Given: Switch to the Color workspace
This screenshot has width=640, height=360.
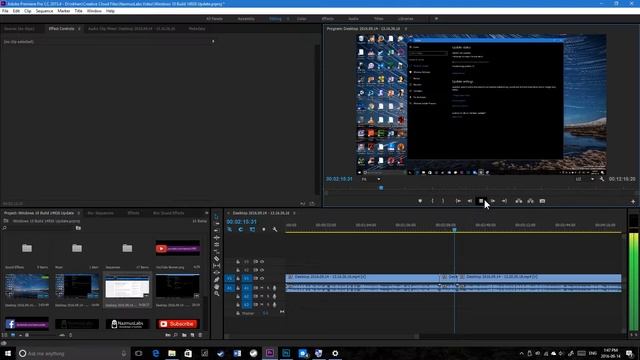Looking at the screenshot, I should (302, 19).
